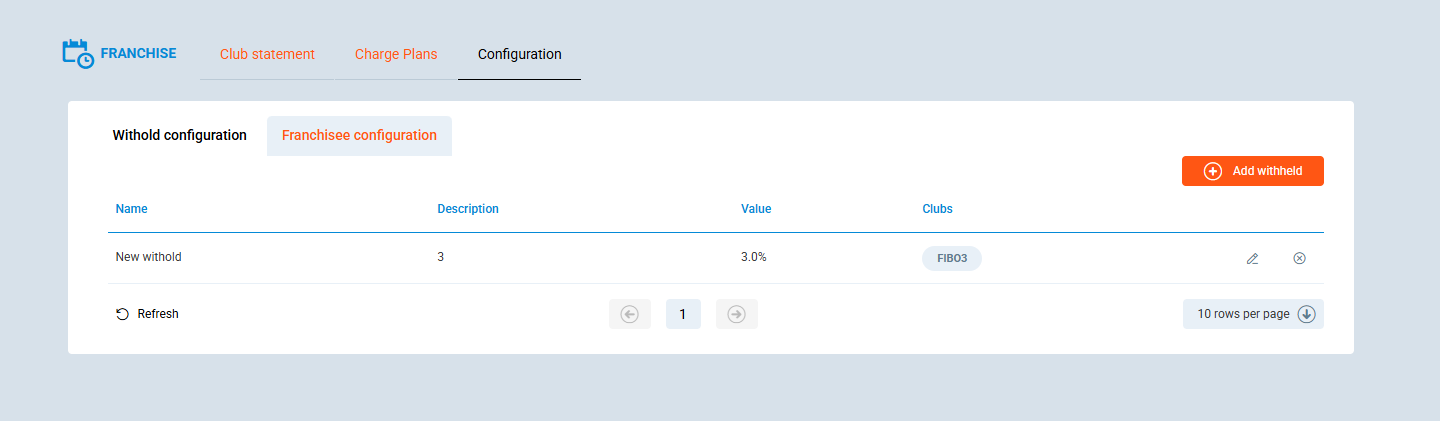1440x421 pixels.
Task: Click the Franchise calendar-clock logo icon
Action: coord(78,54)
